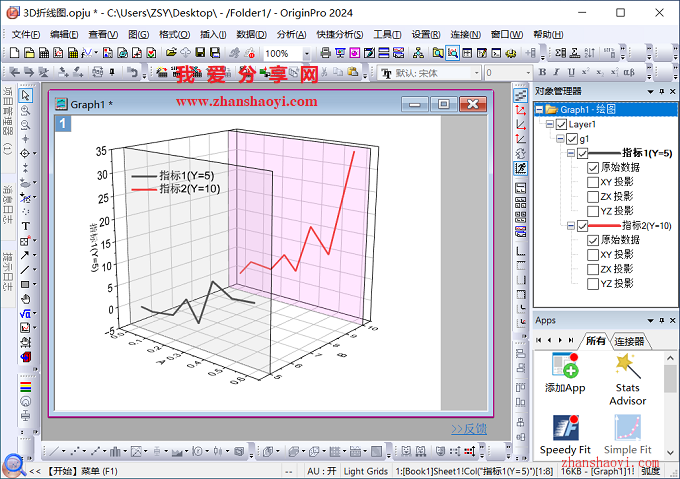Screen dimensions: 680x479
Task: Check XY 投影 under 指标1(Y=5)
Action: point(593,182)
